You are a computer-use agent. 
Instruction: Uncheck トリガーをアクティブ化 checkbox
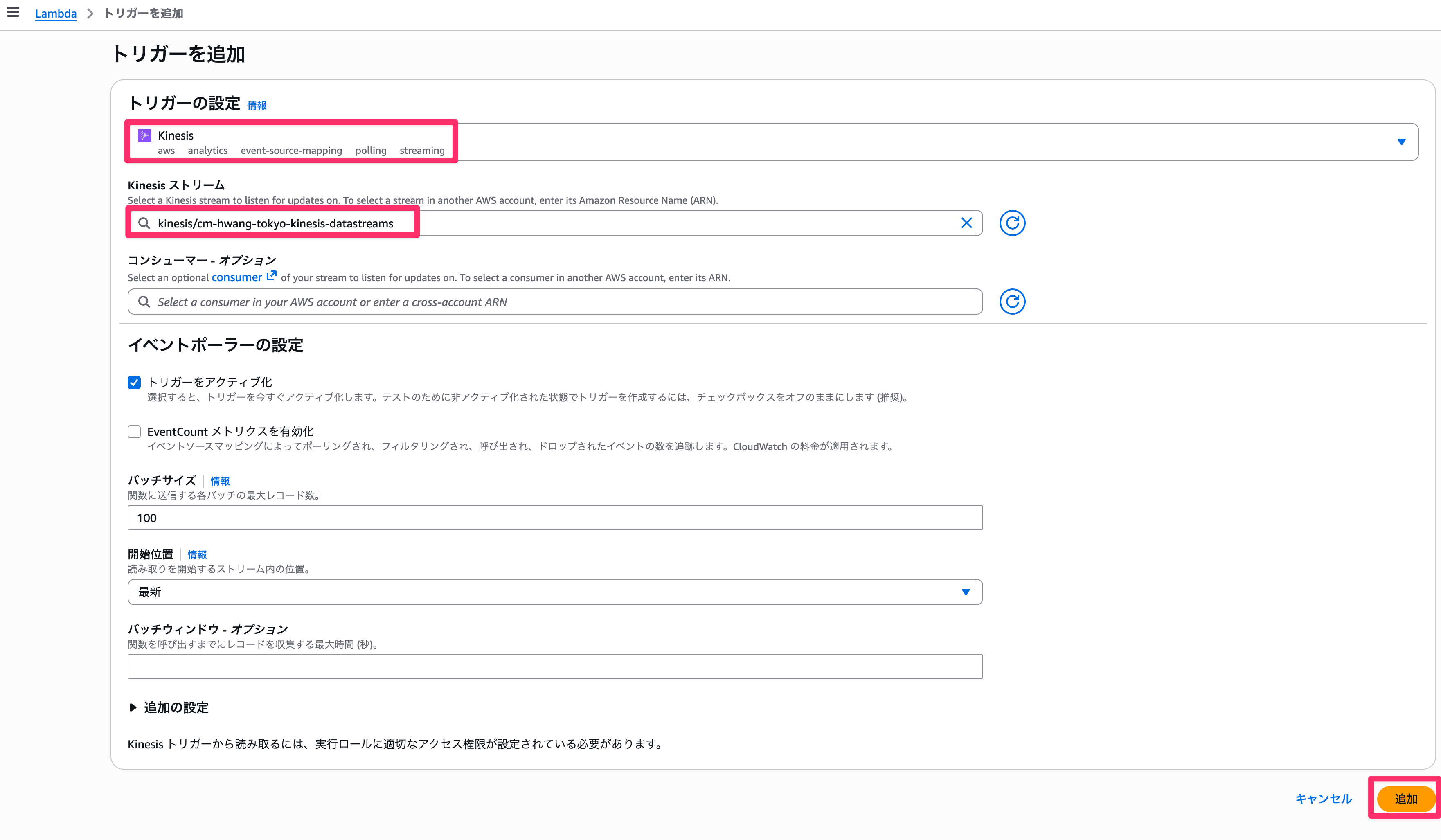tap(134, 382)
